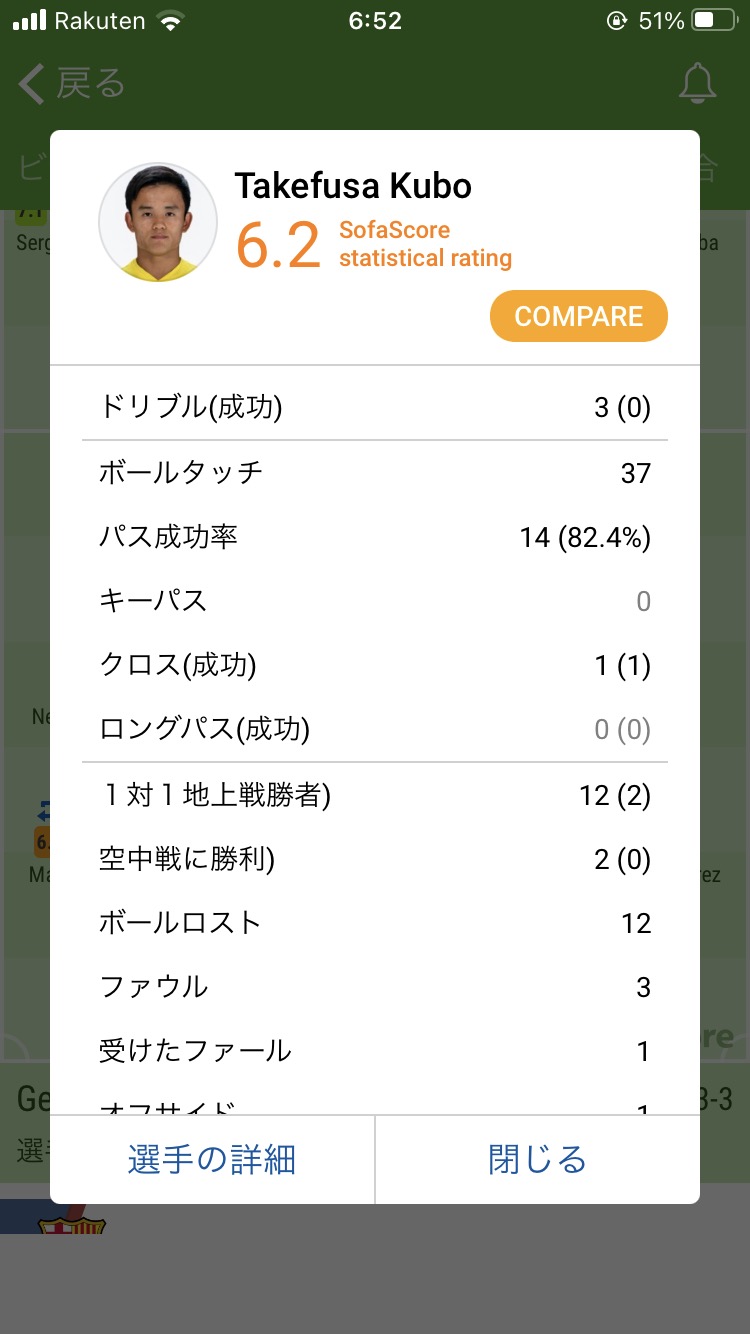Tap the 戻る back label
Screen dimensions: 750x1334
(x=90, y=85)
